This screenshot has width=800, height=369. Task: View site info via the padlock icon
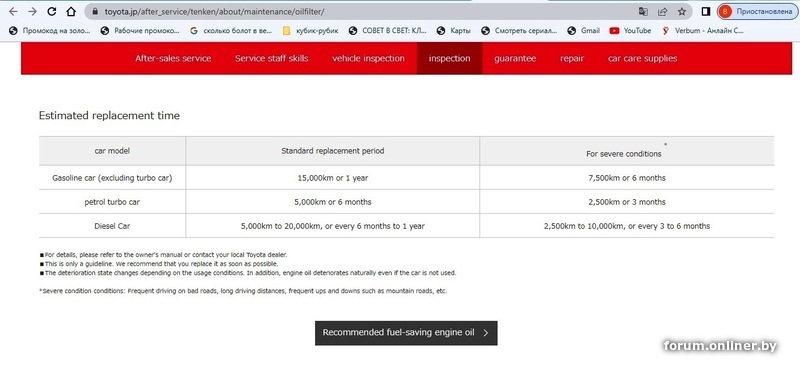94,11
